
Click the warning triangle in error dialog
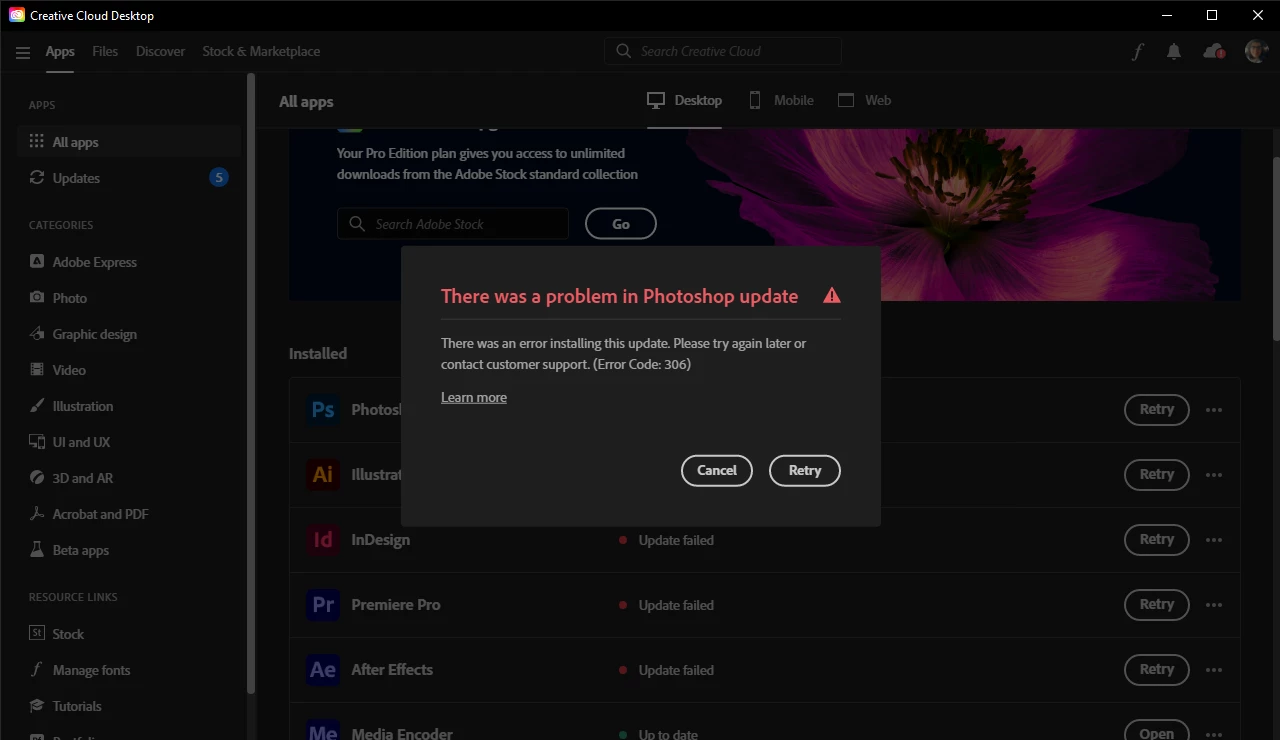click(831, 296)
